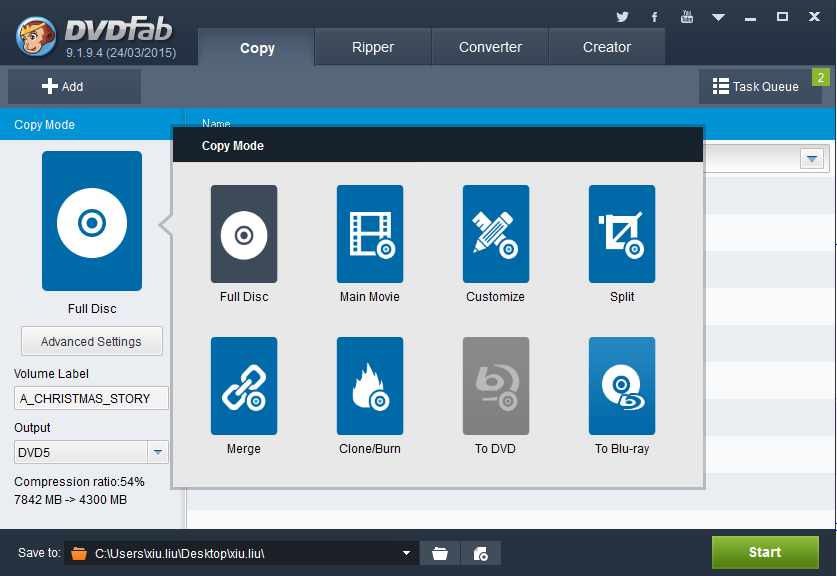The image size is (837, 576).
Task: Click the Compression ratio:54% text
Action: pos(79,482)
